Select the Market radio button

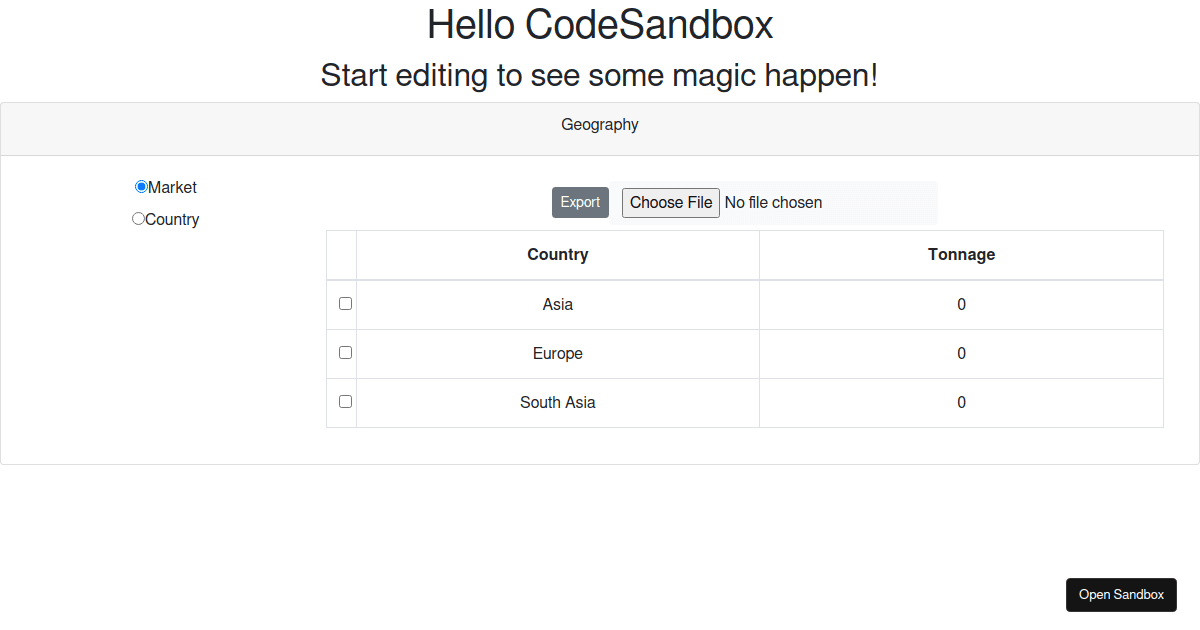coord(141,186)
